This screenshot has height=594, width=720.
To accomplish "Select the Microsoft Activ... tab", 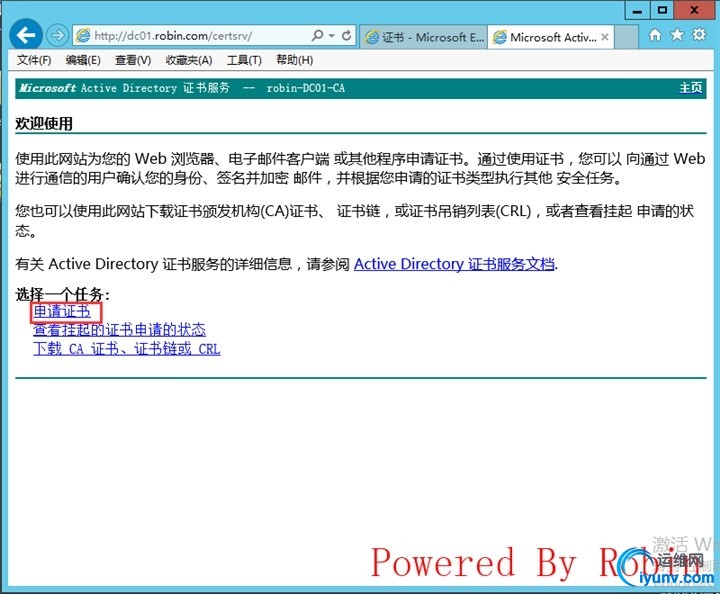I will [x=551, y=37].
